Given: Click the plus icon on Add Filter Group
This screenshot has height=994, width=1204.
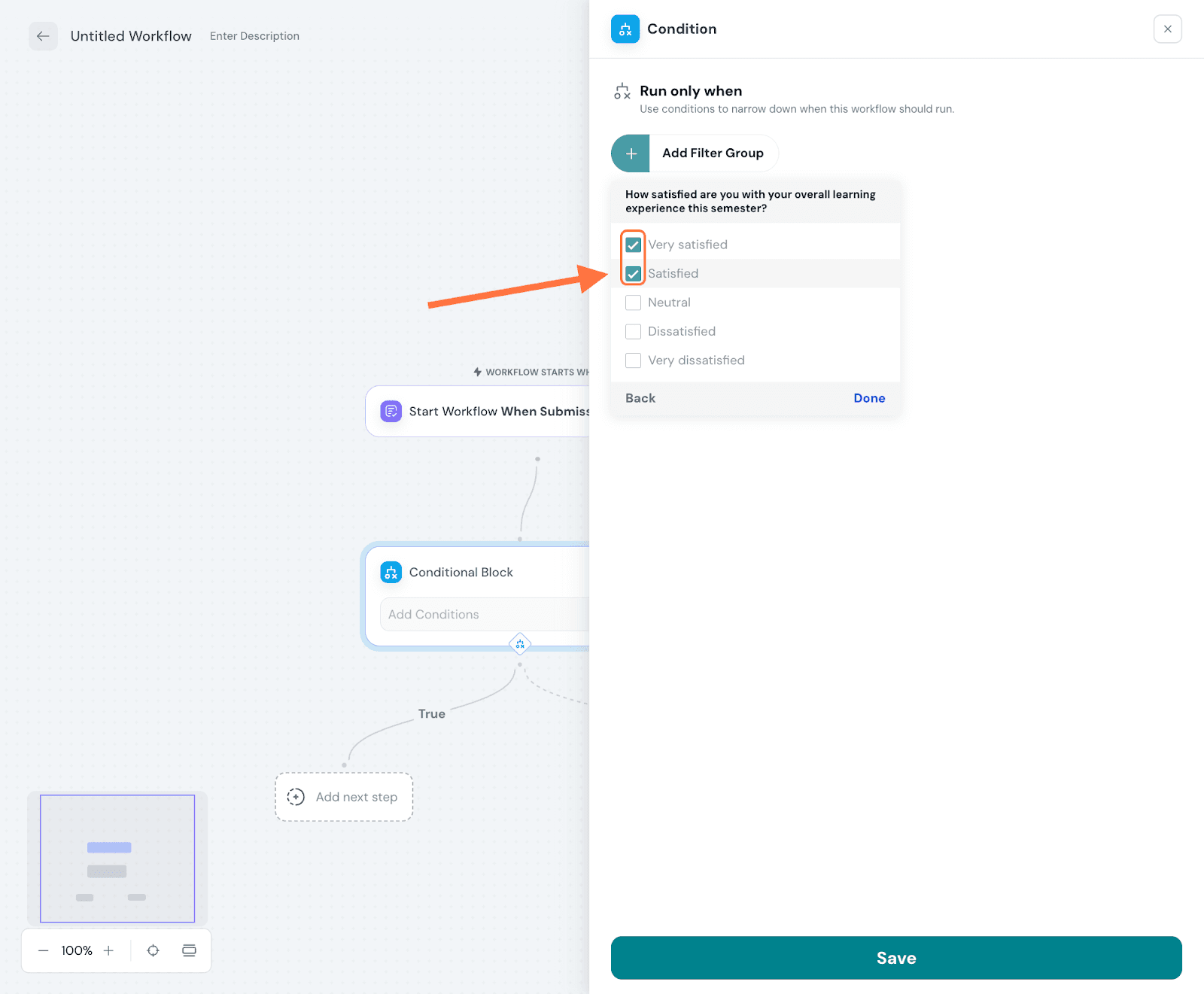Looking at the screenshot, I should click(x=631, y=154).
